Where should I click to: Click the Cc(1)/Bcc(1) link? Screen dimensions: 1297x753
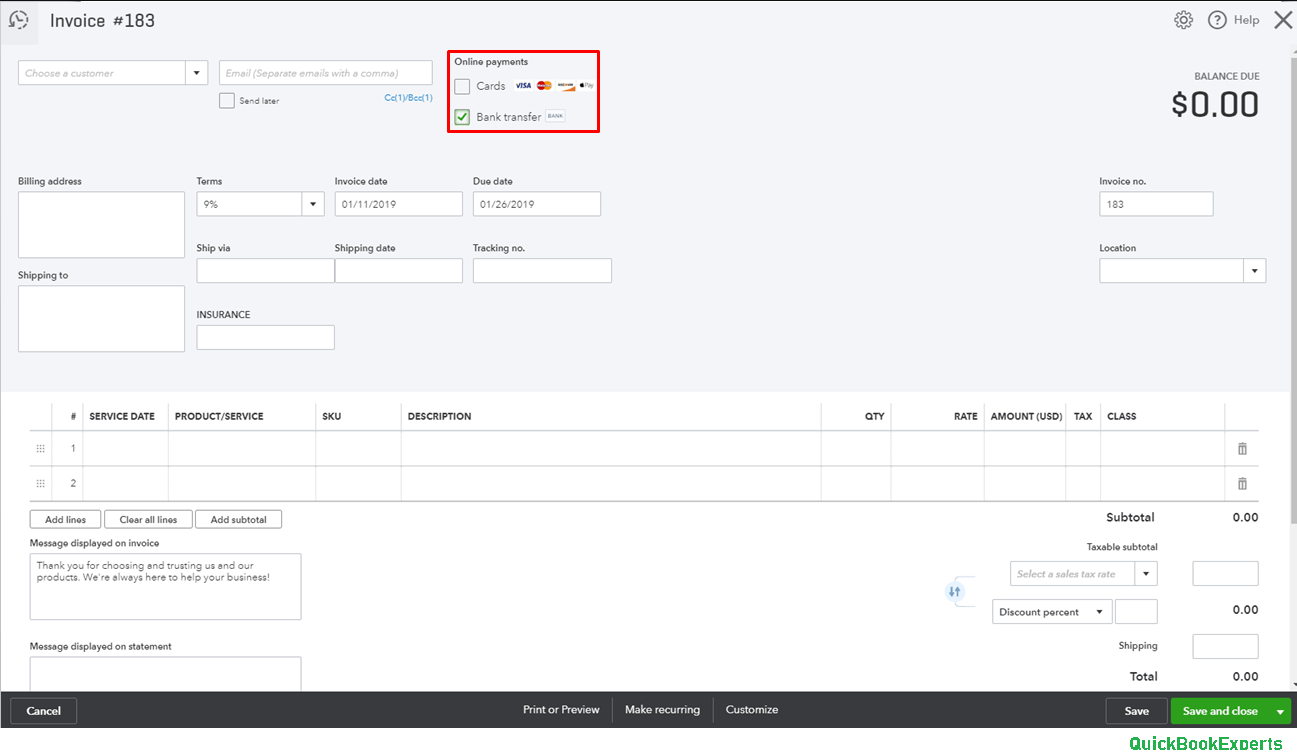pyautogui.click(x=408, y=97)
